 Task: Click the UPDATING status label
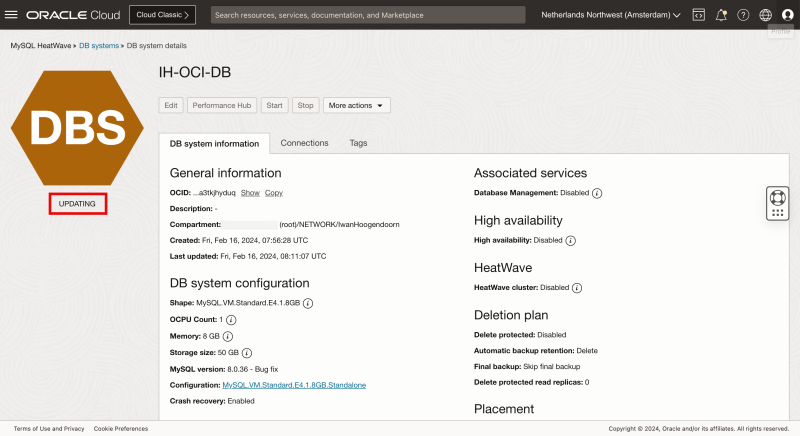78,204
